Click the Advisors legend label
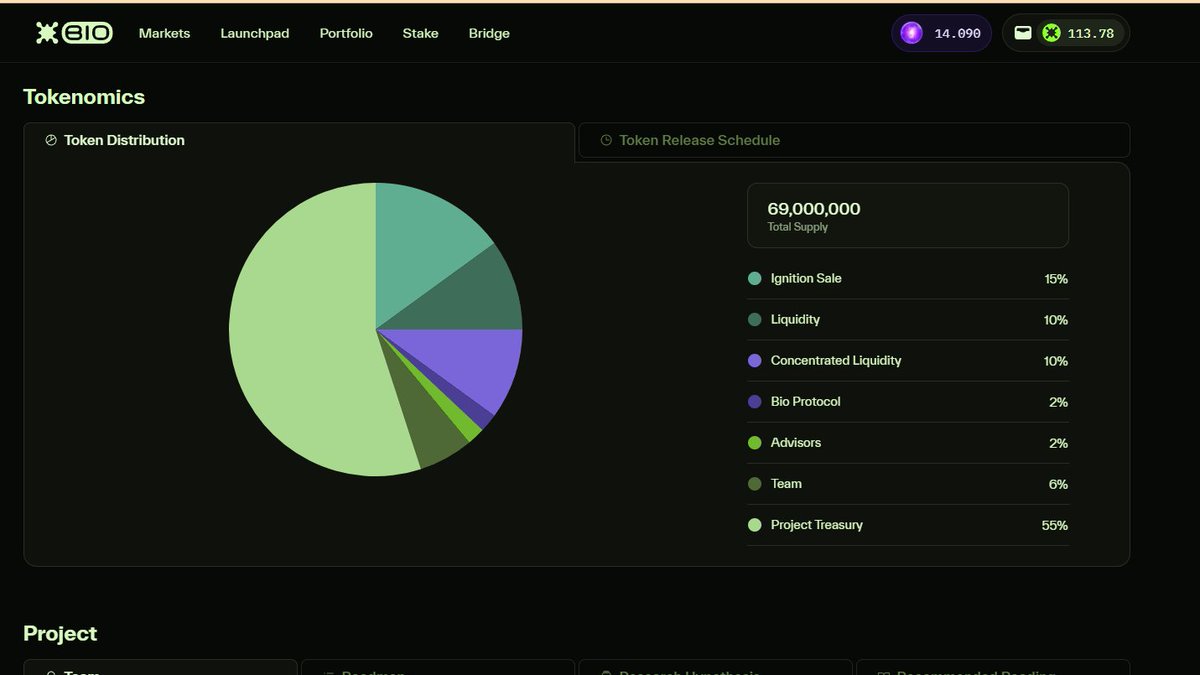Screen dimensions: 1200x675 [796, 443]
